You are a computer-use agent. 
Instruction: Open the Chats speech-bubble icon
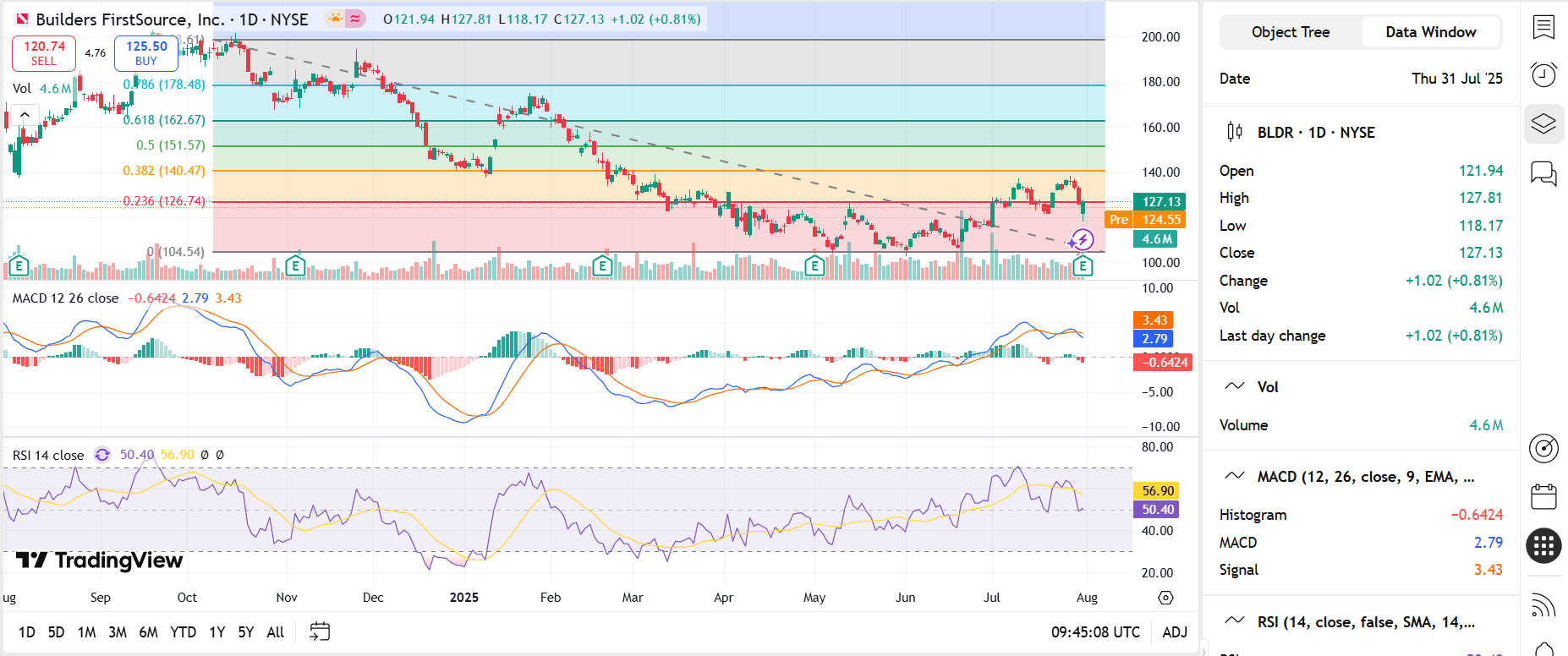pos(1543,174)
